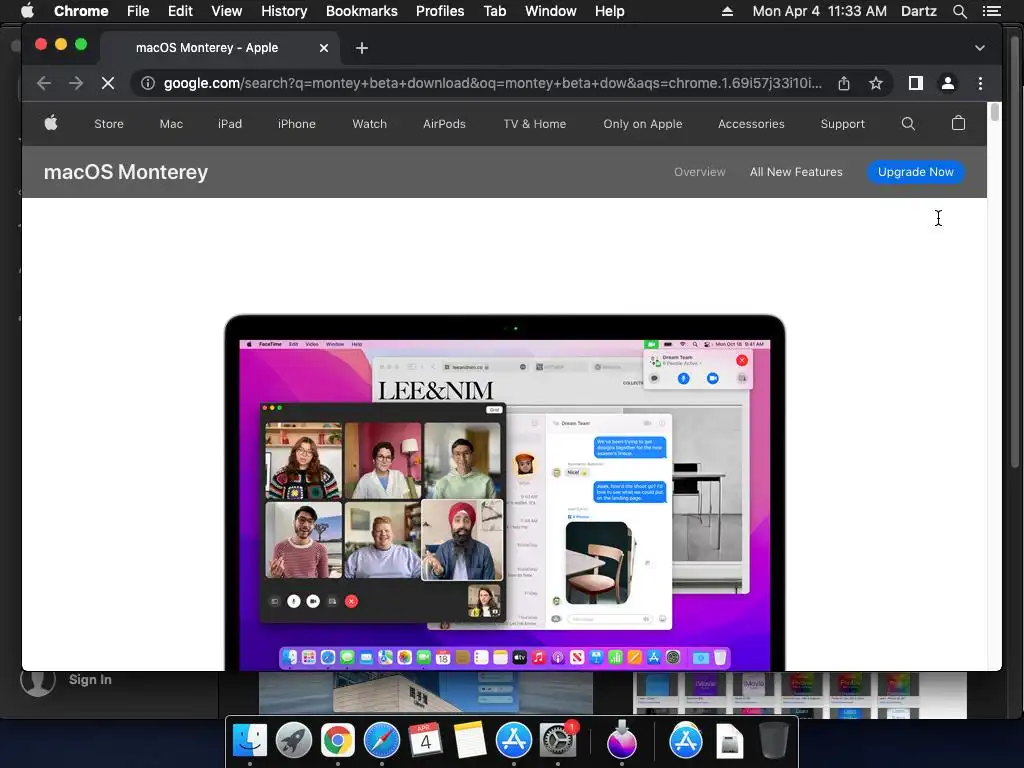This screenshot has height=768, width=1024.
Task: Expand the tab search chevron
Action: point(980,48)
